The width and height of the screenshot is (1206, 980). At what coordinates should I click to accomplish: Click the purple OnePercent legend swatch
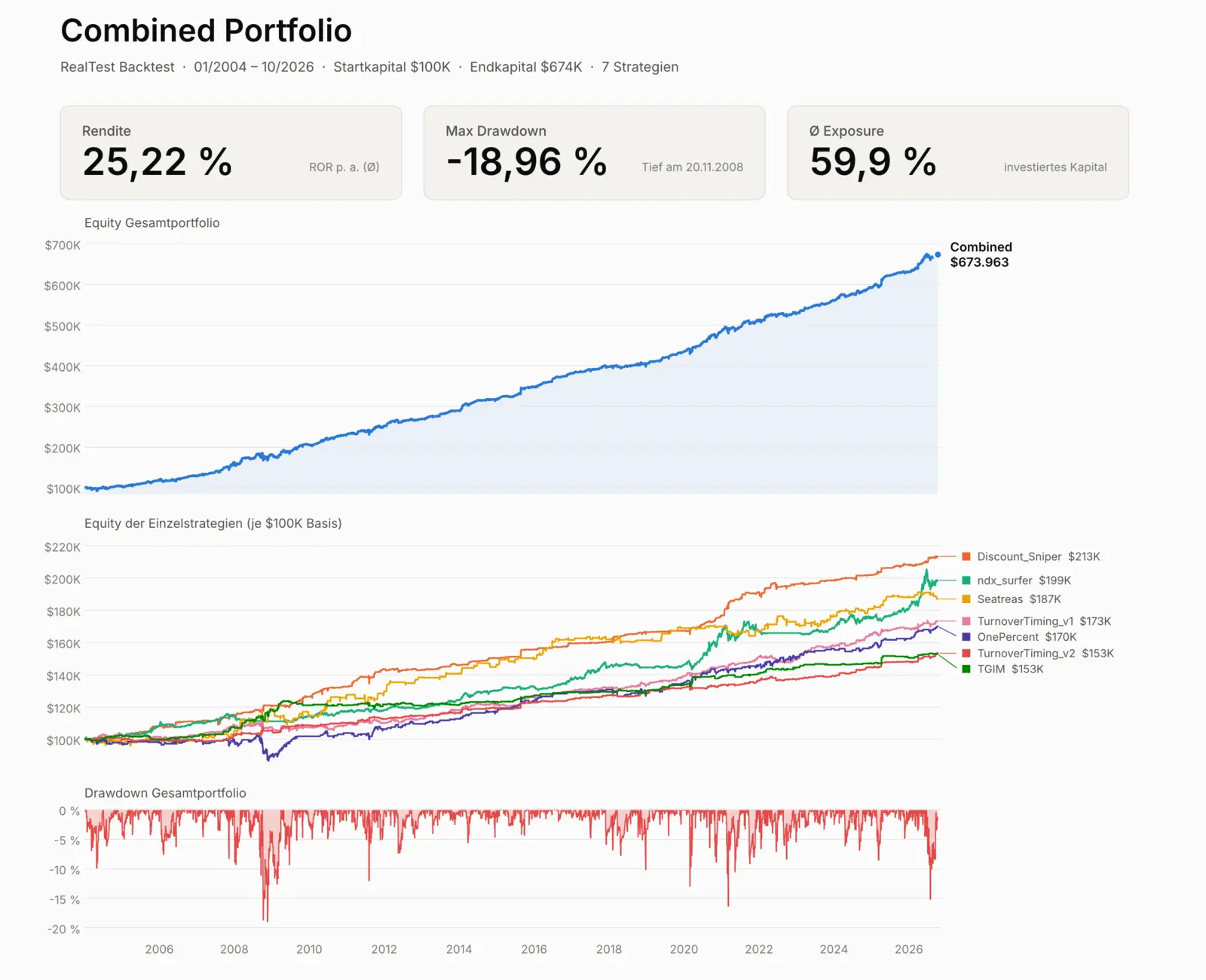[x=966, y=637]
